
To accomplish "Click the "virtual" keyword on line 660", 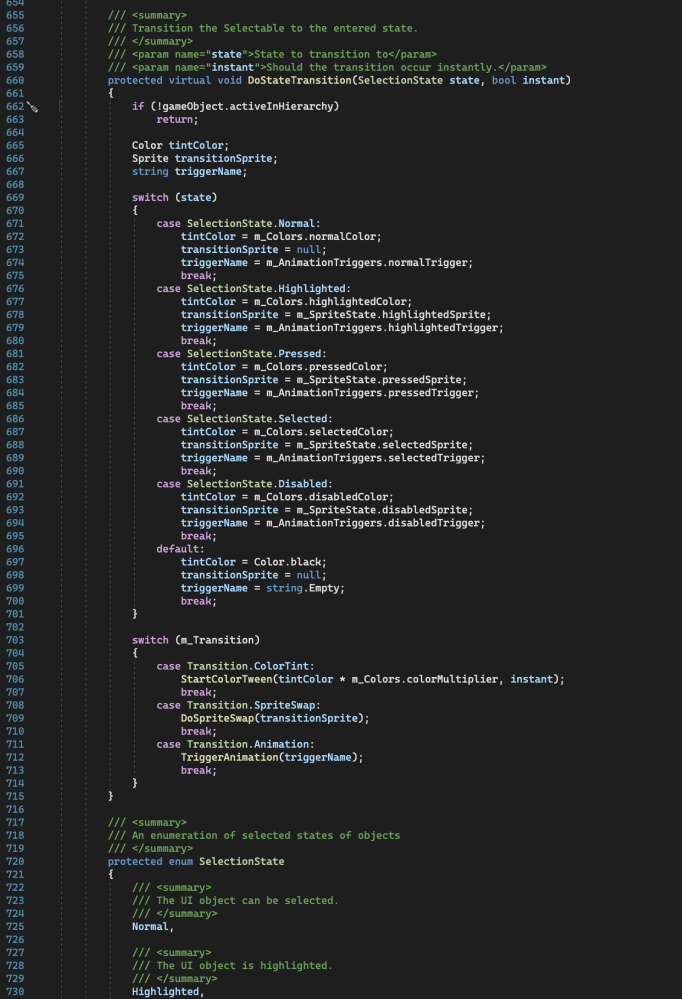I will pyautogui.click(x=189, y=80).
